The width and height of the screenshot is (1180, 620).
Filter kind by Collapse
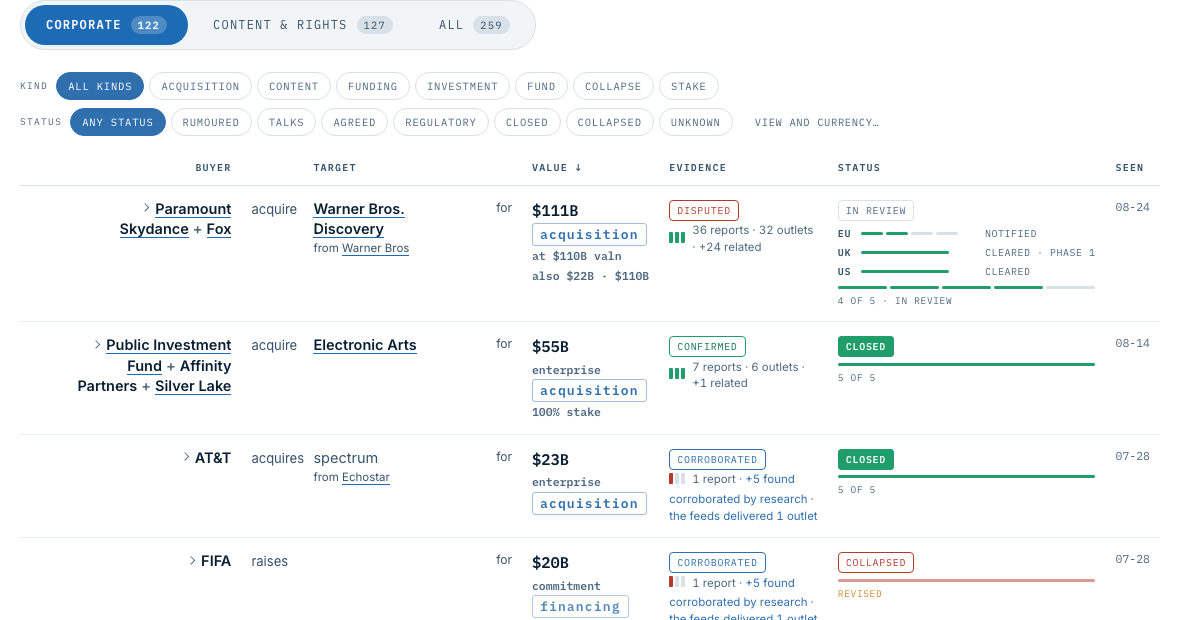(x=613, y=86)
